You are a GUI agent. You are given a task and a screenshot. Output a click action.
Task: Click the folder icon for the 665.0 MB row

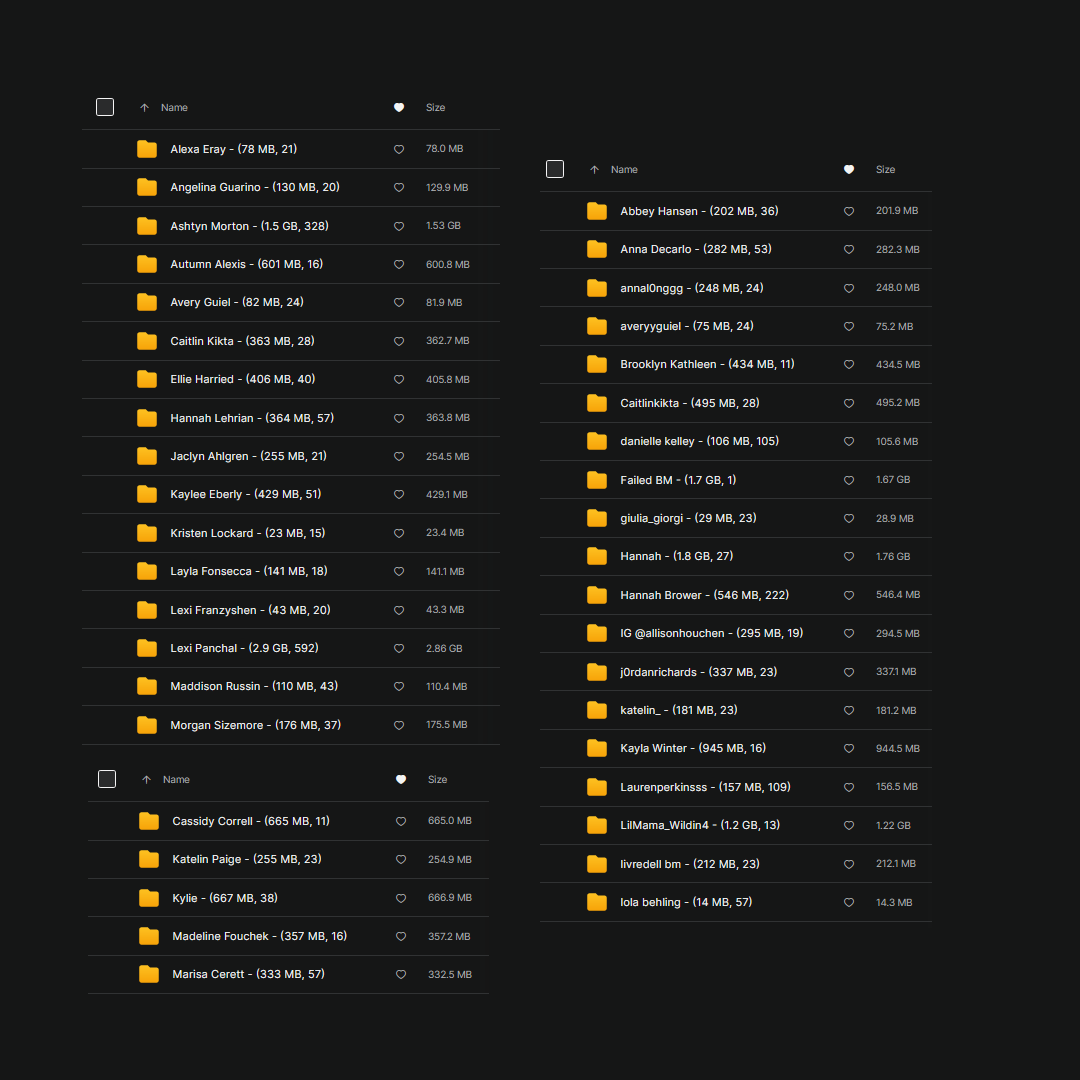(149, 821)
